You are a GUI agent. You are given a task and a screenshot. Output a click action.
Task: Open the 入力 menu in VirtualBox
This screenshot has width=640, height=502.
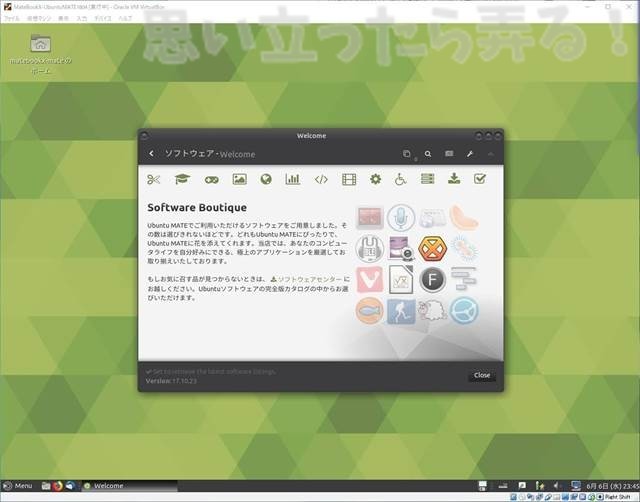[82, 18]
